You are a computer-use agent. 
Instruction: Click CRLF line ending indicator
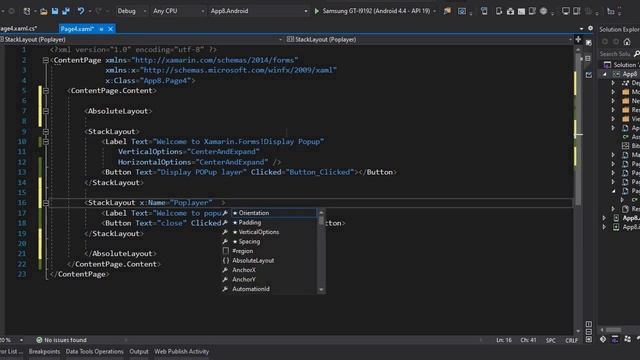click(x=571, y=340)
